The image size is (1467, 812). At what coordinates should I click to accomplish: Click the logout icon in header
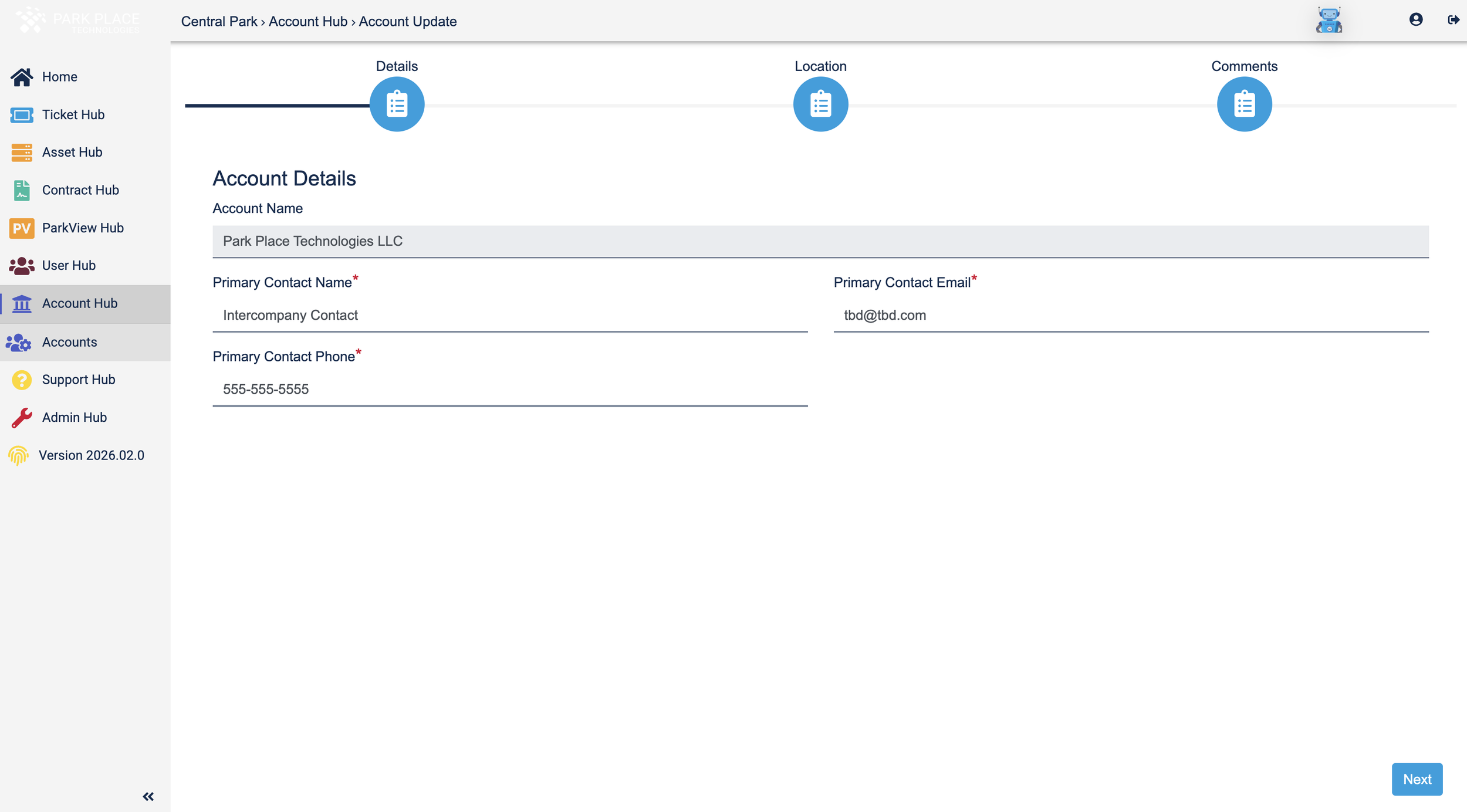1454,20
